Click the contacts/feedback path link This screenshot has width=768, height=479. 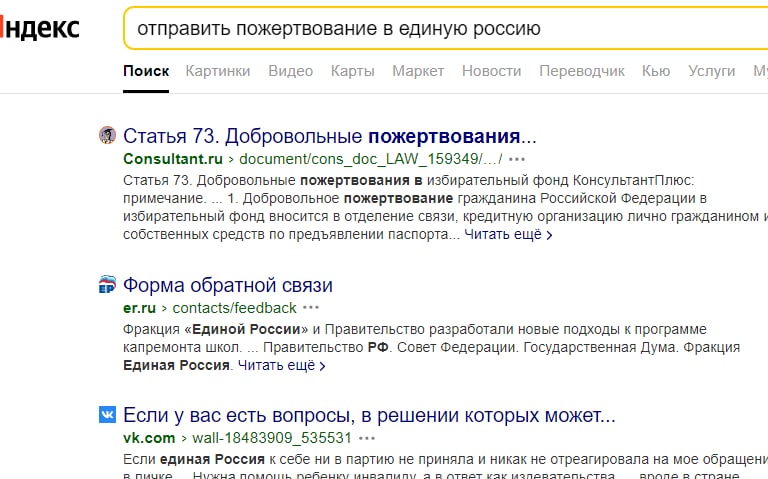point(235,308)
